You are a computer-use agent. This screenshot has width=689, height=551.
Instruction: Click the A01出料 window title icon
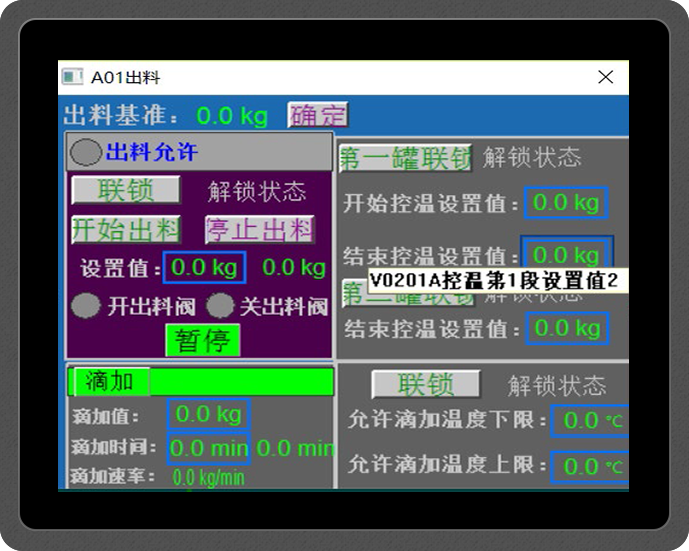pyautogui.click(x=72, y=77)
